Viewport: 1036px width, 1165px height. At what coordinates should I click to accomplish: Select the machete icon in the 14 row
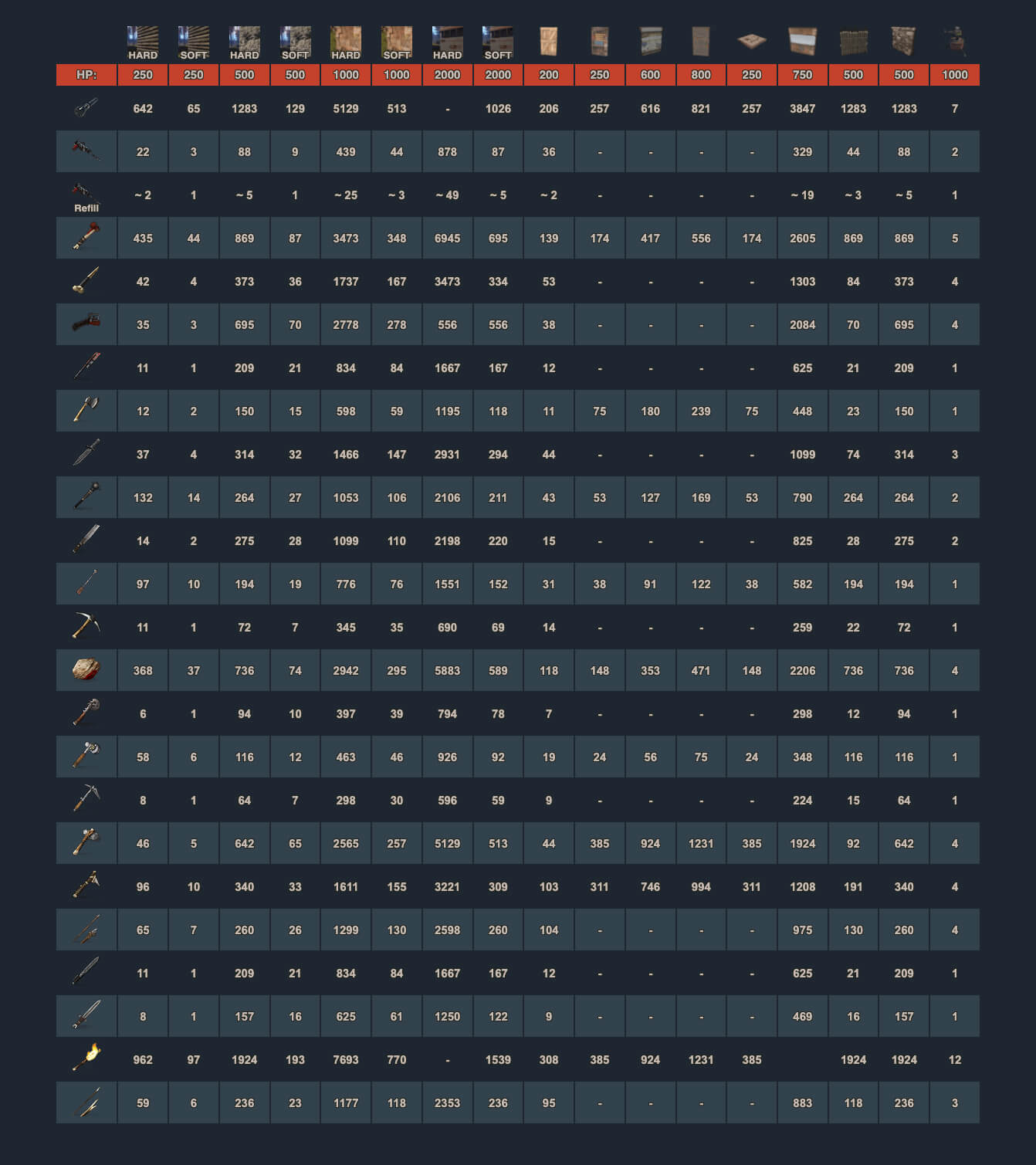(86, 539)
